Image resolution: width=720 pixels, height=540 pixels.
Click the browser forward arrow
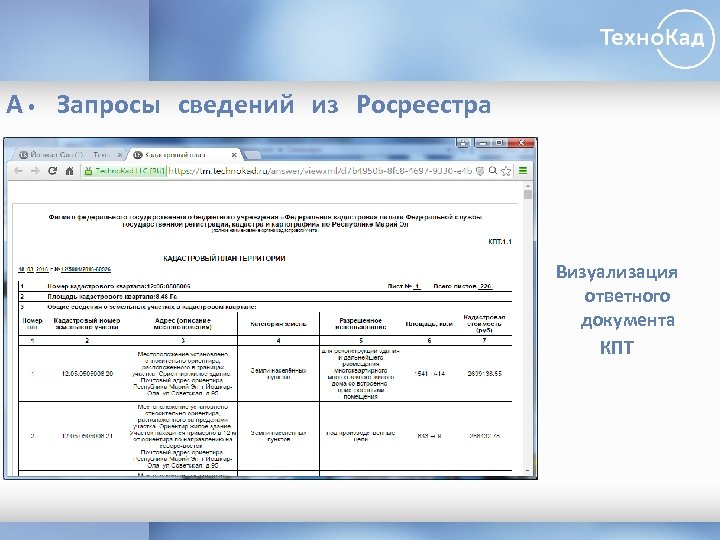click(35, 171)
